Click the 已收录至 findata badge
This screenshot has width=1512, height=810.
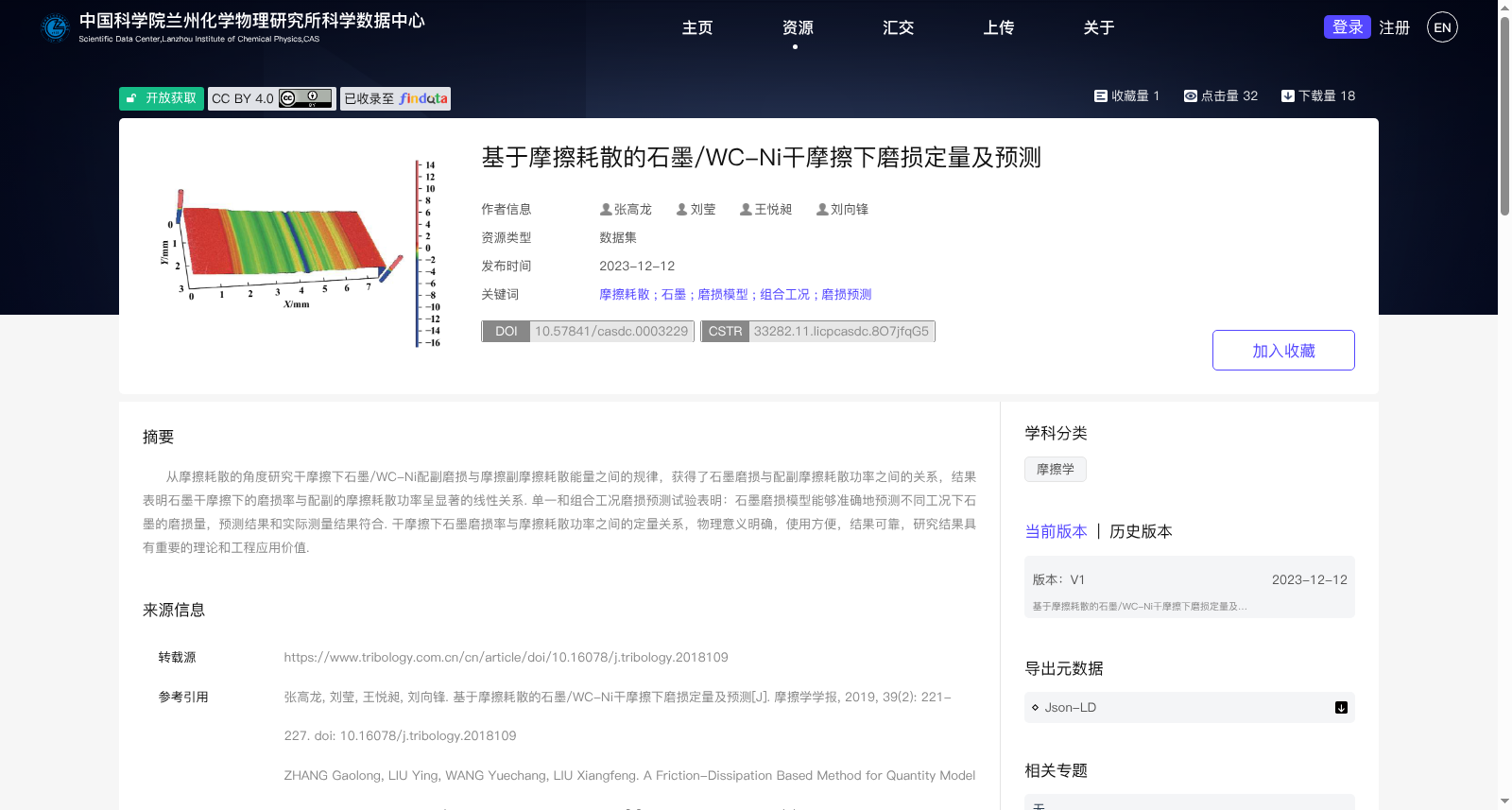point(395,98)
